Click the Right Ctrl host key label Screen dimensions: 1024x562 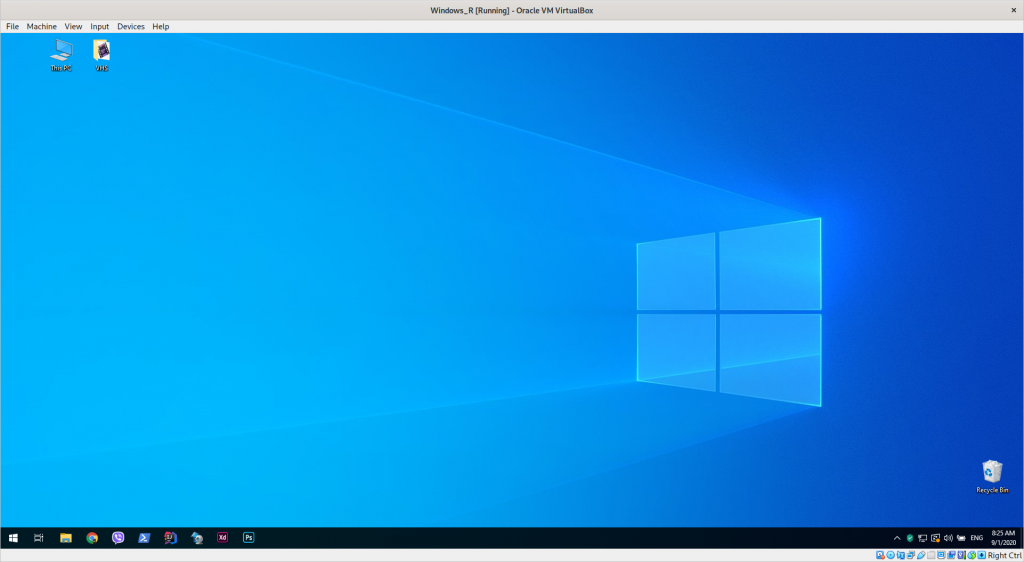point(1004,555)
